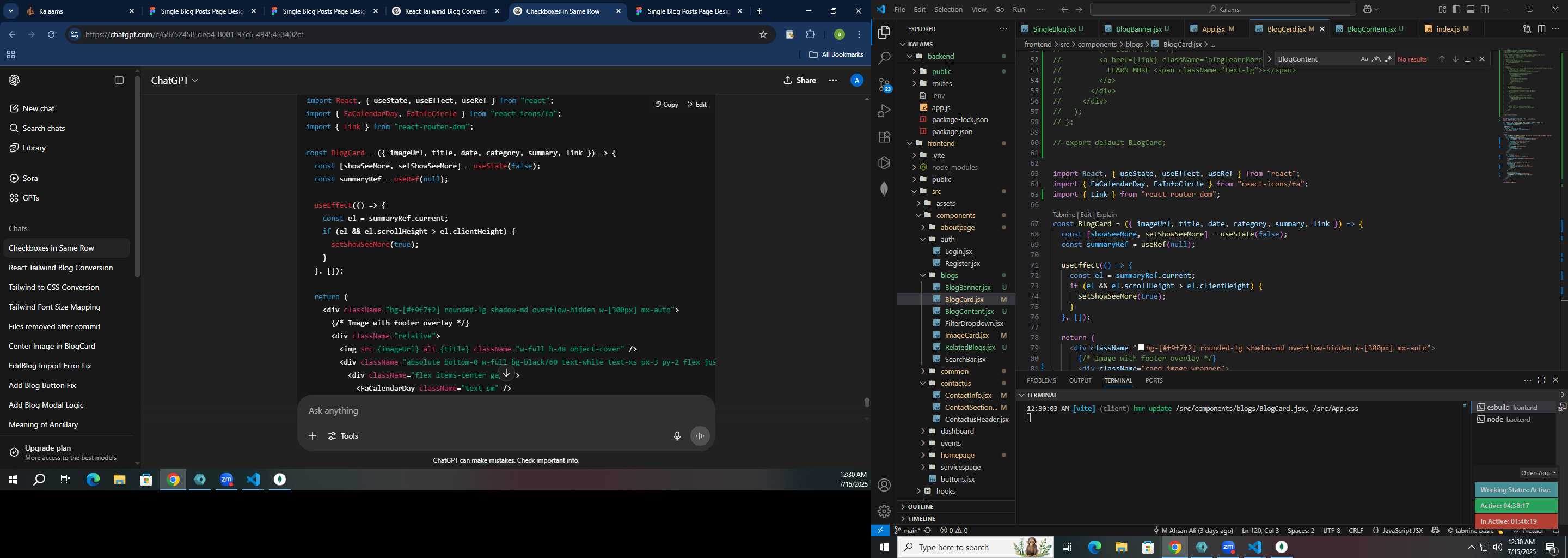Screen dimensions: 1568x558
Task: Go to next find match arrow
Action: (1455, 59)
